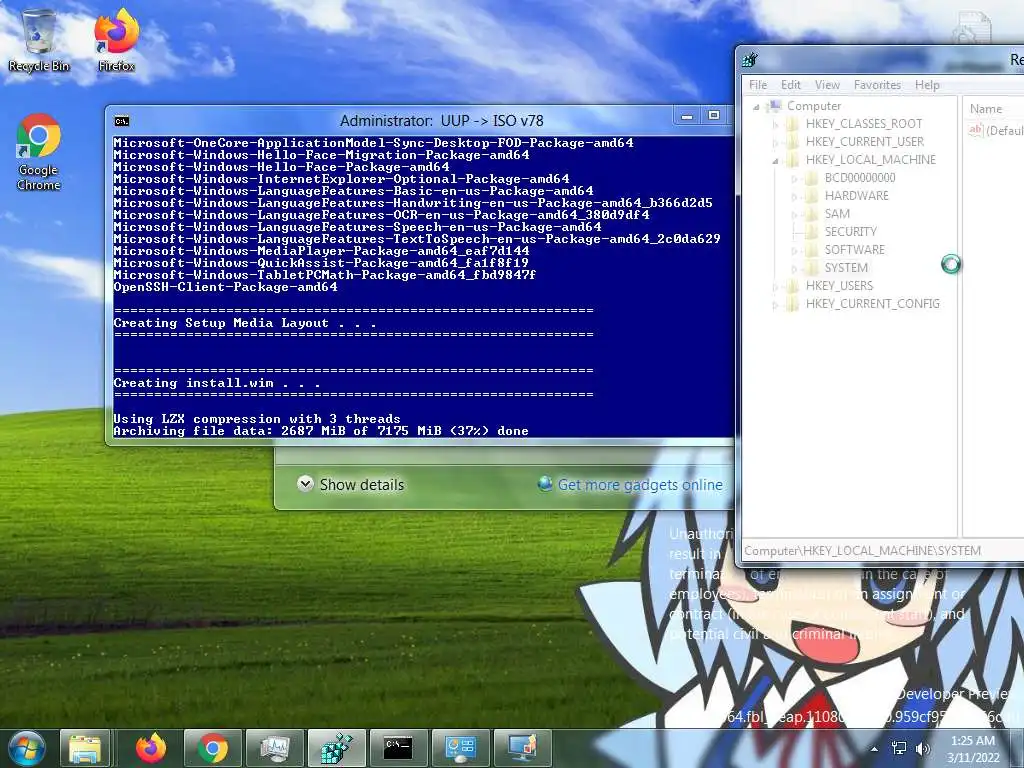
Task: Click the OpenSSH-Client-Package-amd64 line
Action: pos(225,287)
